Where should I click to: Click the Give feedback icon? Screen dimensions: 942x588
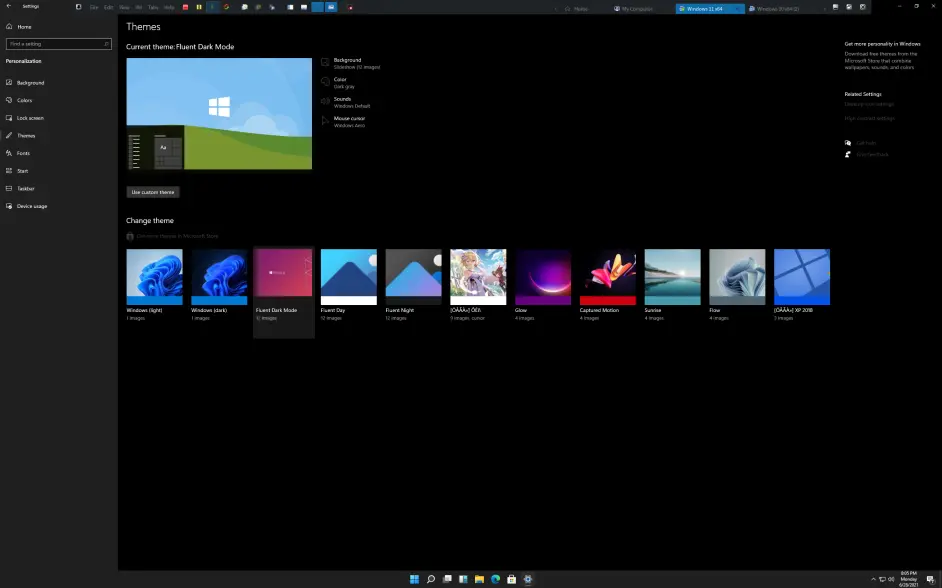click(x=848, y=154)
